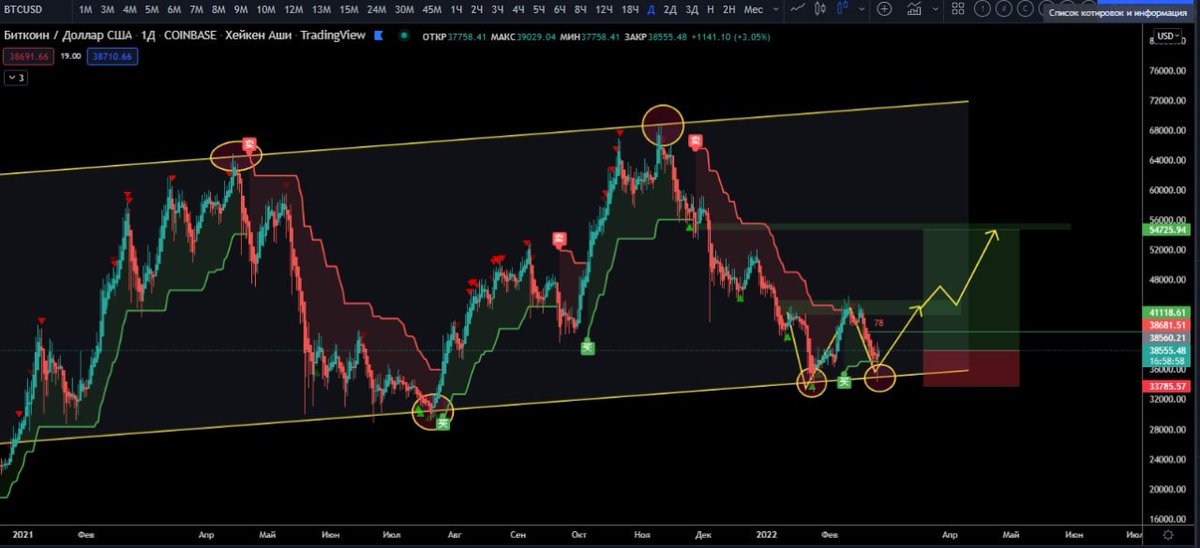Select the Н weekly timeframe

tap(711, 9)
